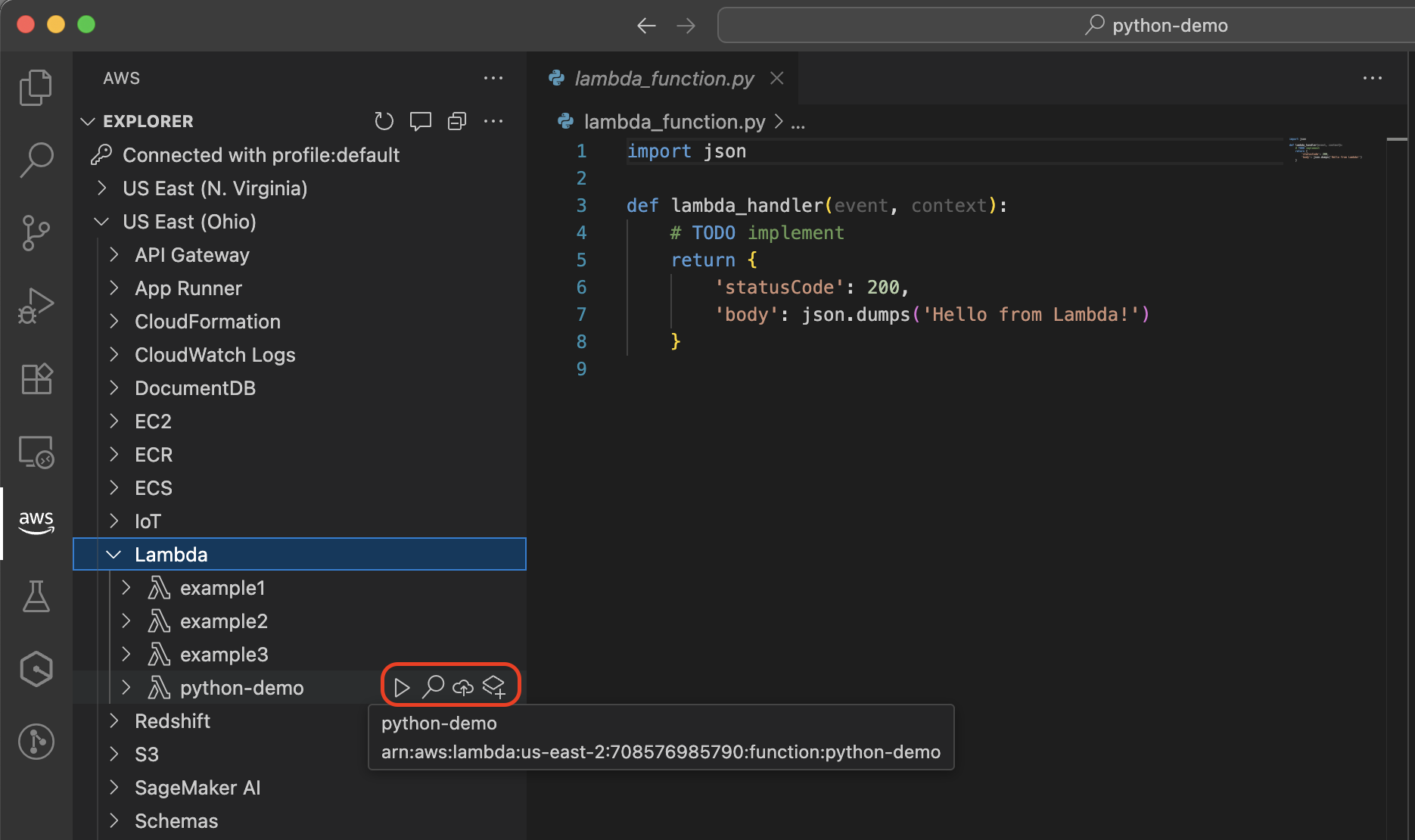This screenshot has height=840, width=1415.
Task: Open the Search view
Action: pyautogui.click(x=36, y=160)
